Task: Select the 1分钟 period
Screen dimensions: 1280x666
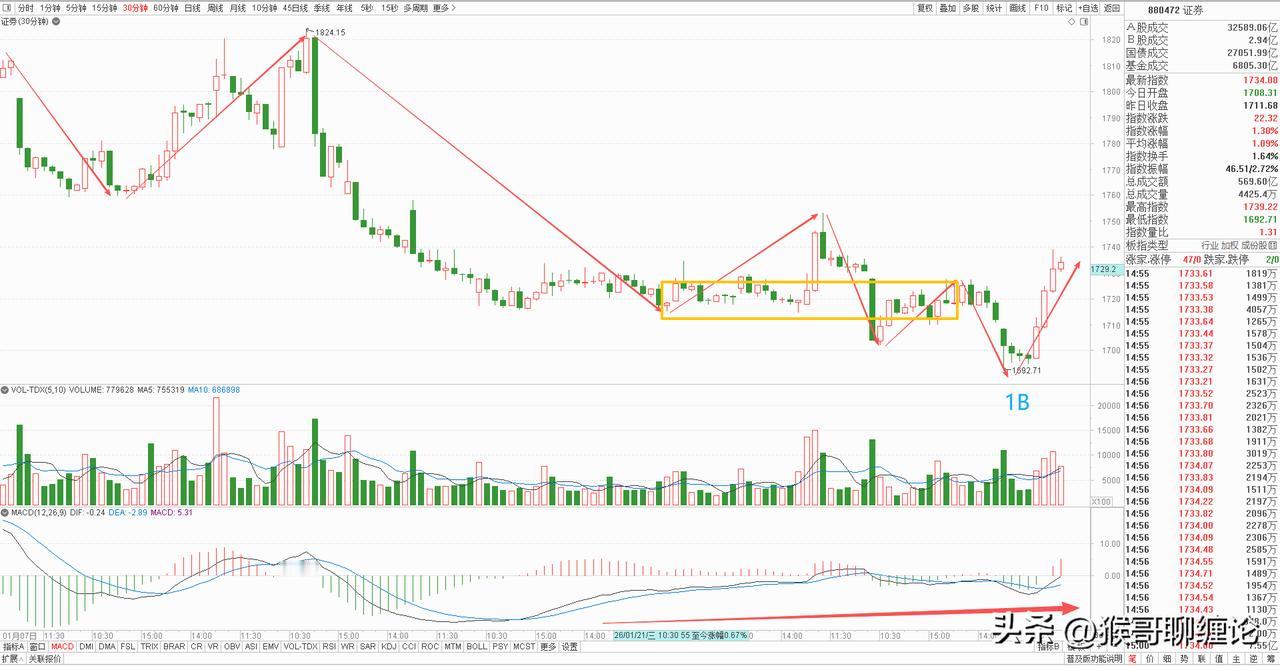Action: [50, 8]
